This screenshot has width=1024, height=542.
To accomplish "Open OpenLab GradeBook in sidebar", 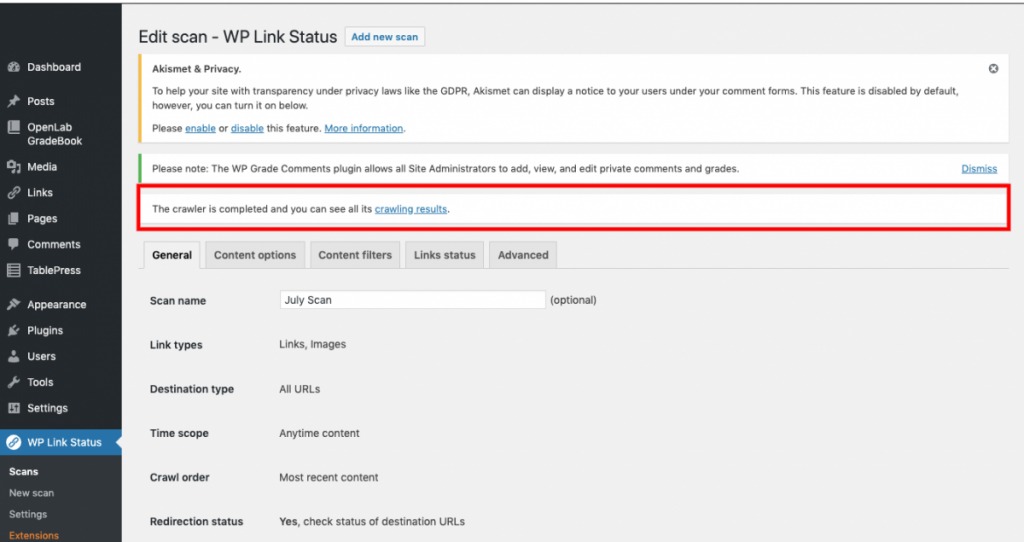I will 54,134.
